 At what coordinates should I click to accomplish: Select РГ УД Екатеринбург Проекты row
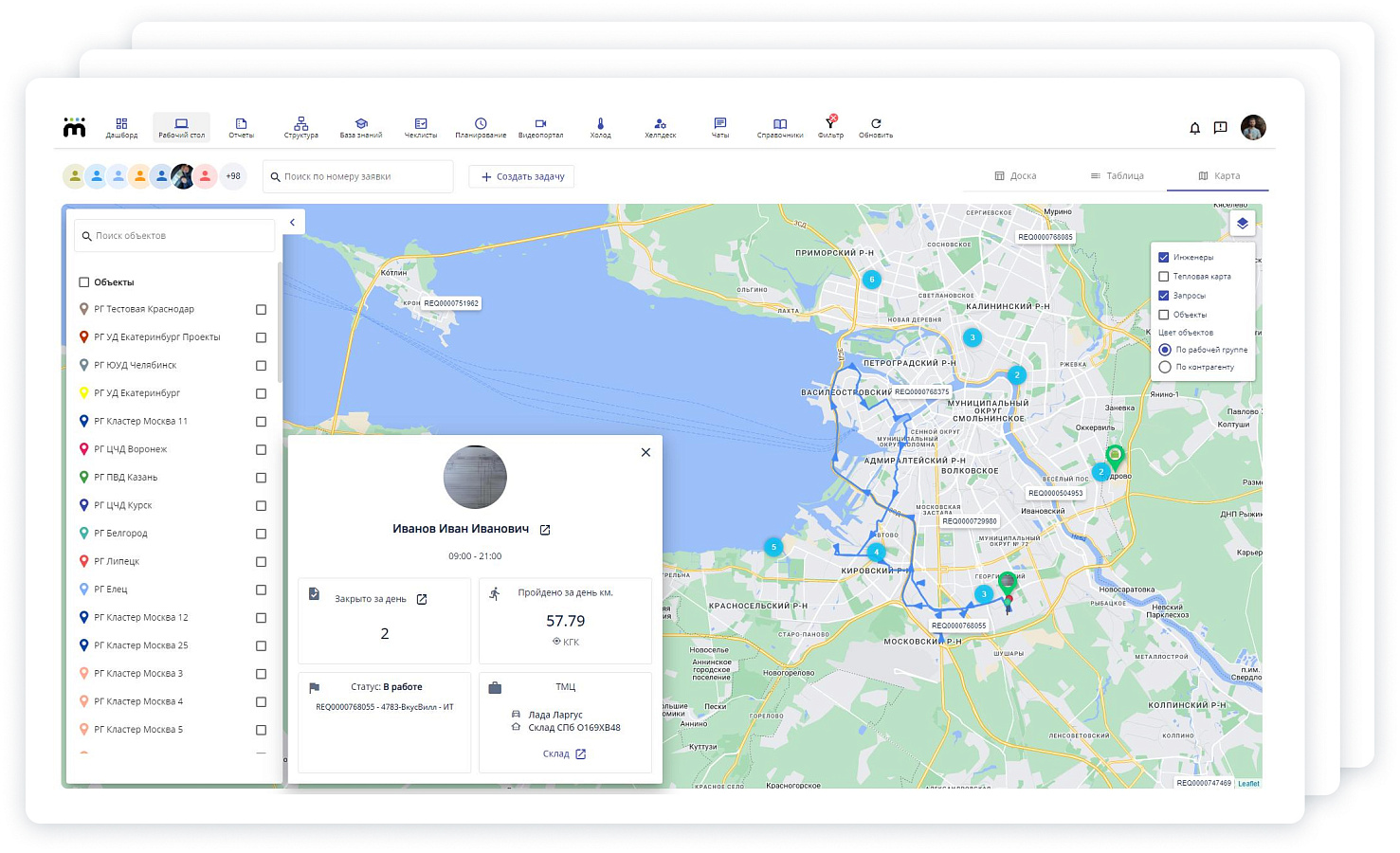coord(173,337)
